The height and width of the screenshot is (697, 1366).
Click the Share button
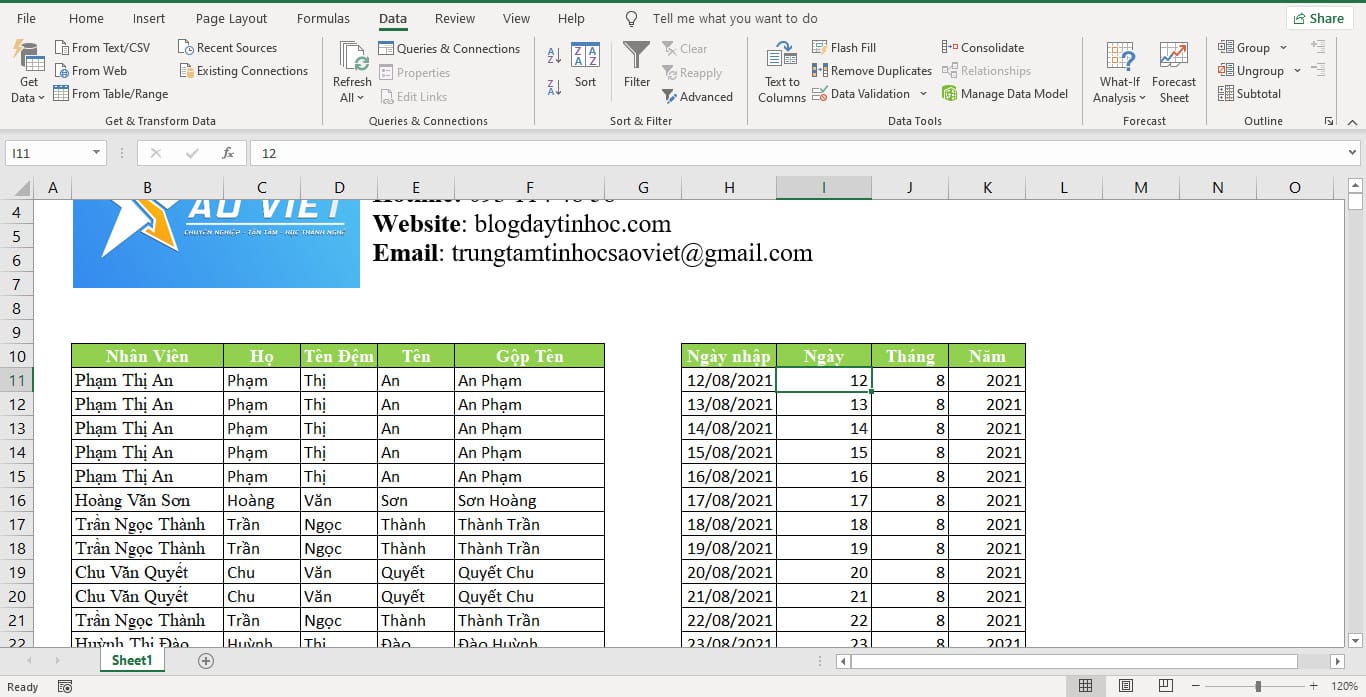pyautogui.click(x=1319, y=18)
